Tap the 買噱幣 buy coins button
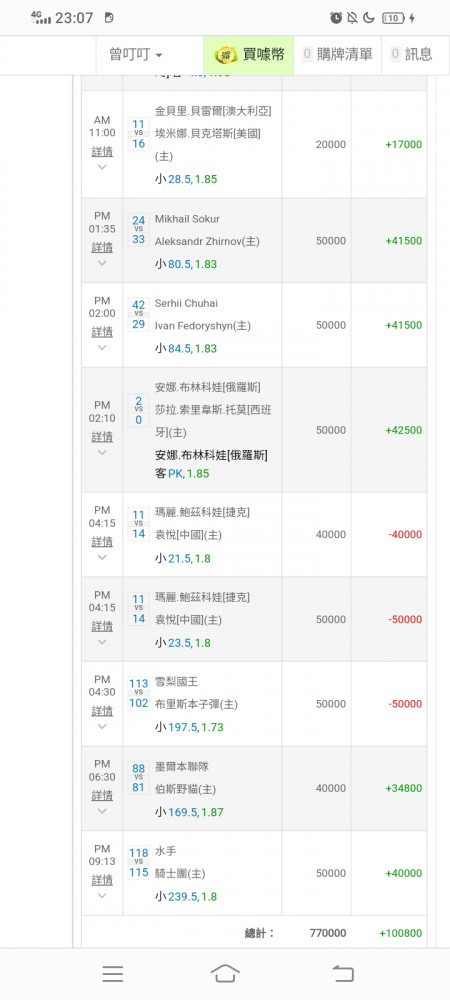Viewport: 450px width, 1000px height. tap(249, 55)
